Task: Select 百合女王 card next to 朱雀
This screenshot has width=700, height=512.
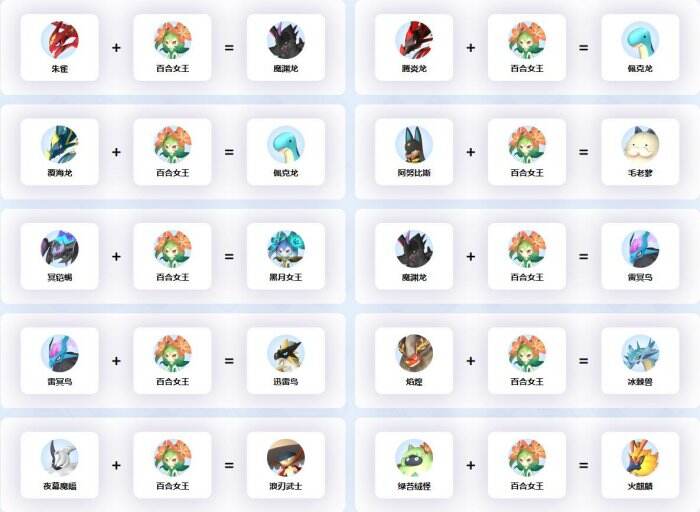Action: (x=172, y=47)
